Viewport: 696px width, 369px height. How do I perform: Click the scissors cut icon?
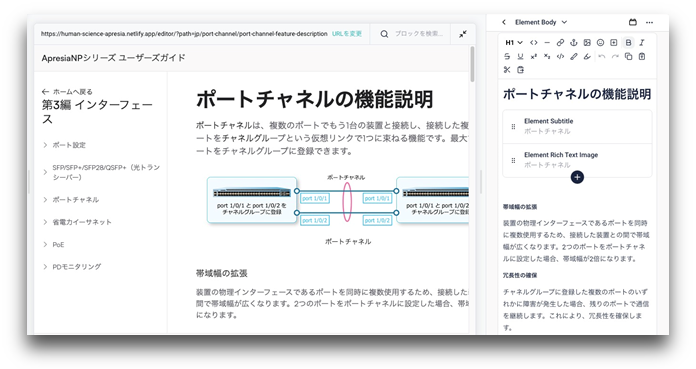tap(507, 70)
